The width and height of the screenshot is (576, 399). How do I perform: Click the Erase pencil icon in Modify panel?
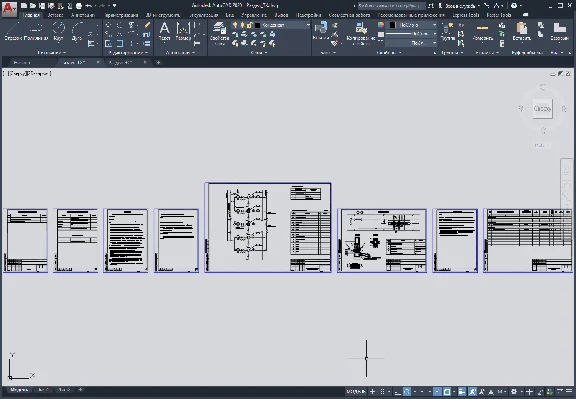[x=147, y=25]
